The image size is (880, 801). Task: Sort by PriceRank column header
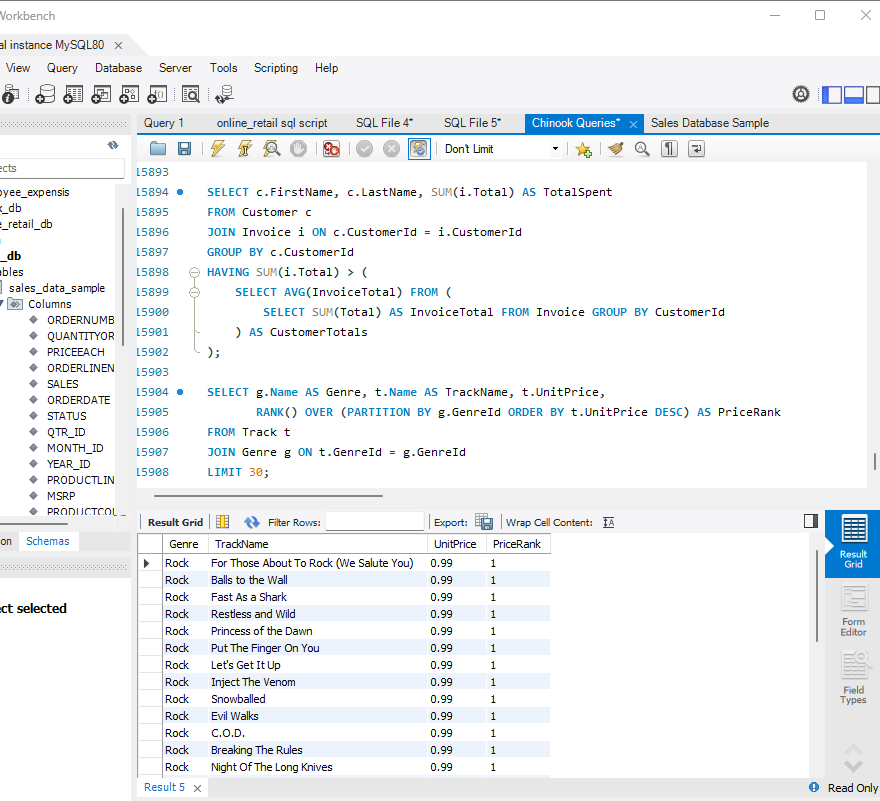[x=517, y=544]
